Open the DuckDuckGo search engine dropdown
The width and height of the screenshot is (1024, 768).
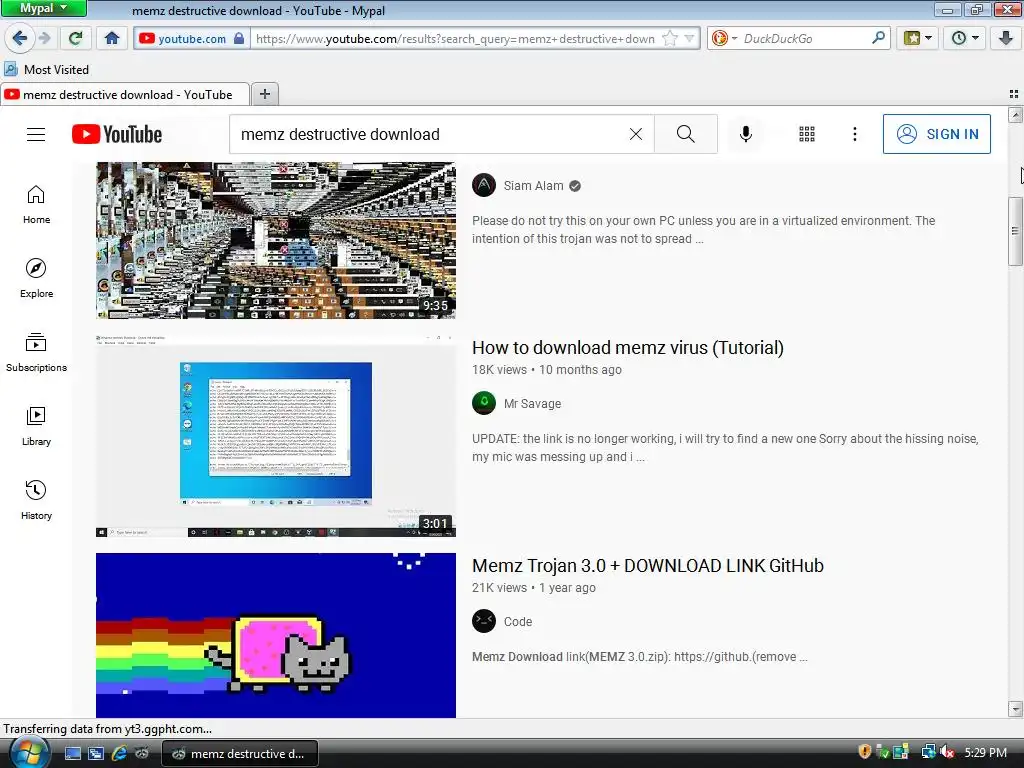point(724,39)
